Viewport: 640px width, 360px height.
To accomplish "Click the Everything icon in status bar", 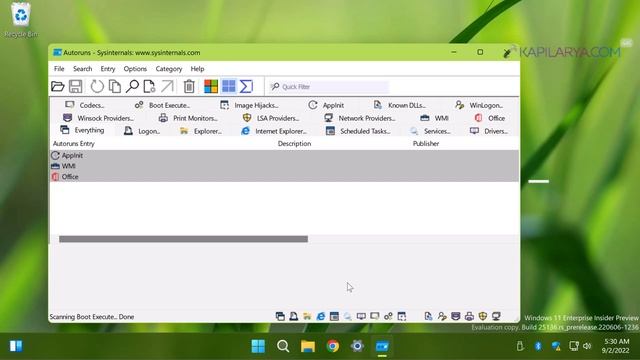I will coord(280,316).
